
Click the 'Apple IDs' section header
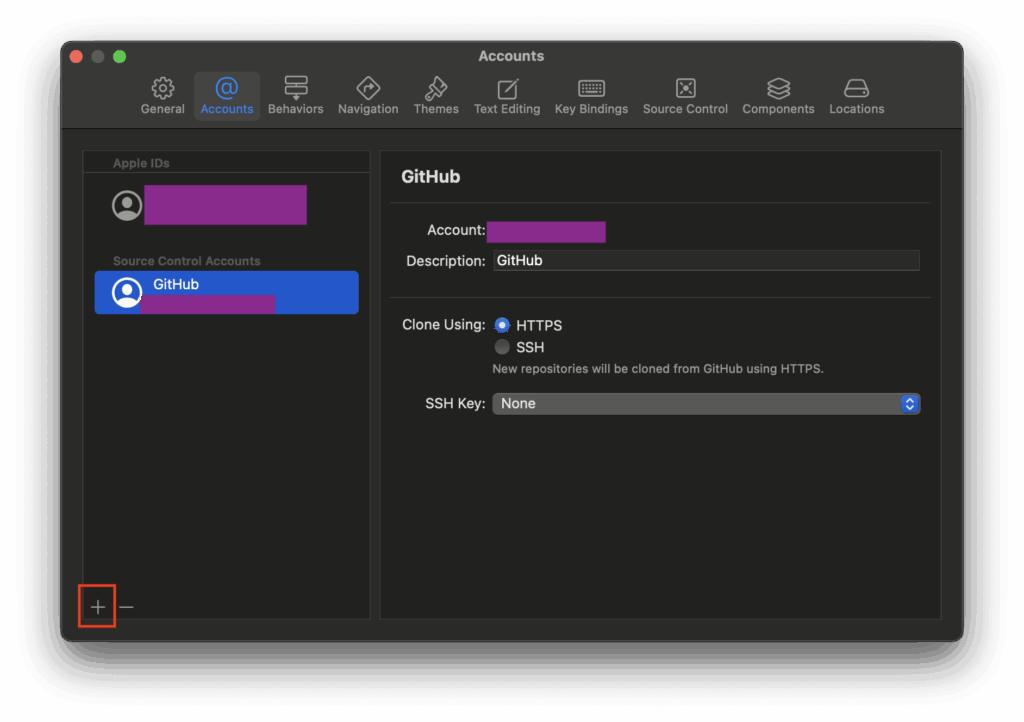point(141,163)
